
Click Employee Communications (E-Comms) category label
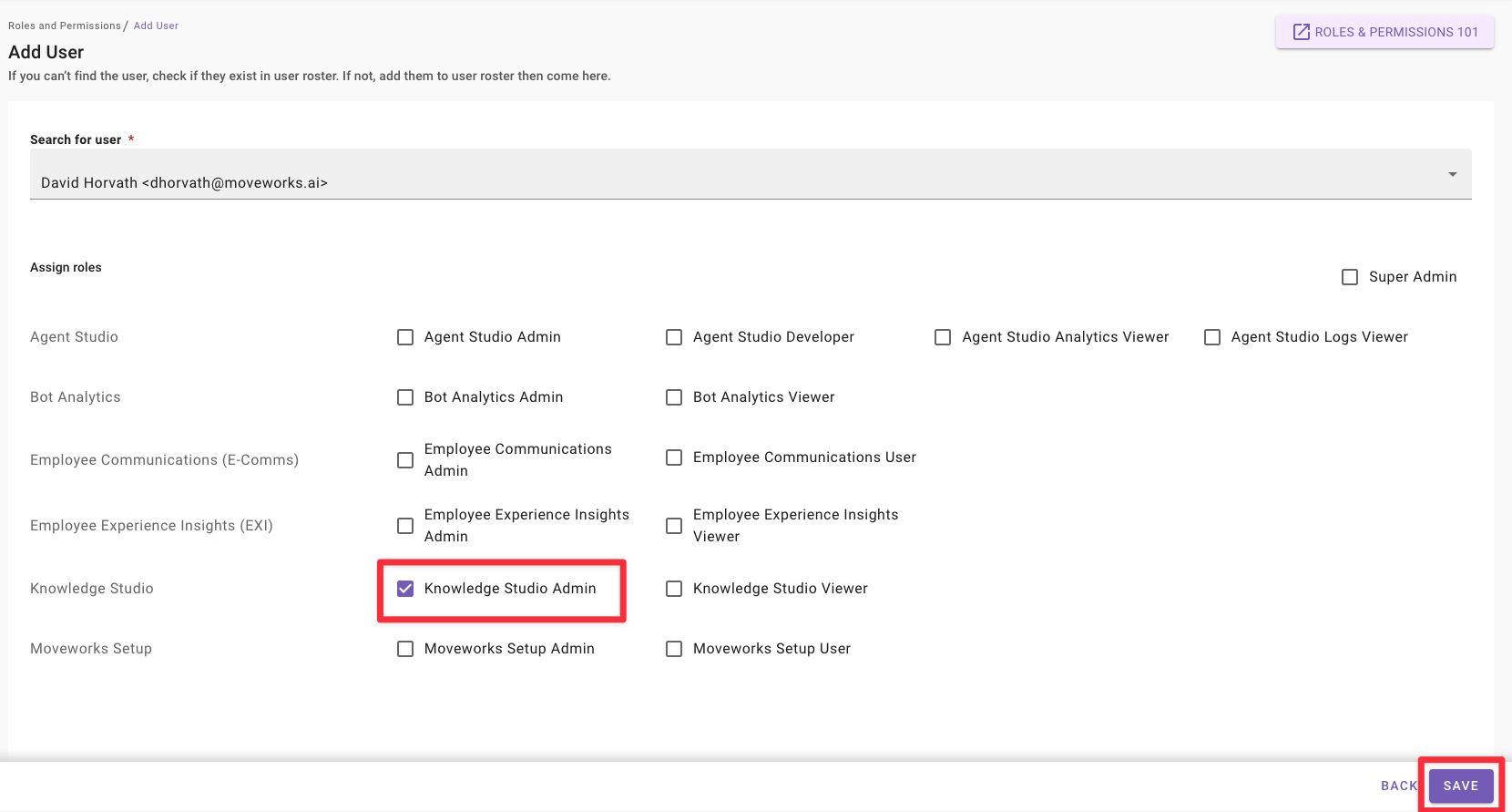coord(164,460)
